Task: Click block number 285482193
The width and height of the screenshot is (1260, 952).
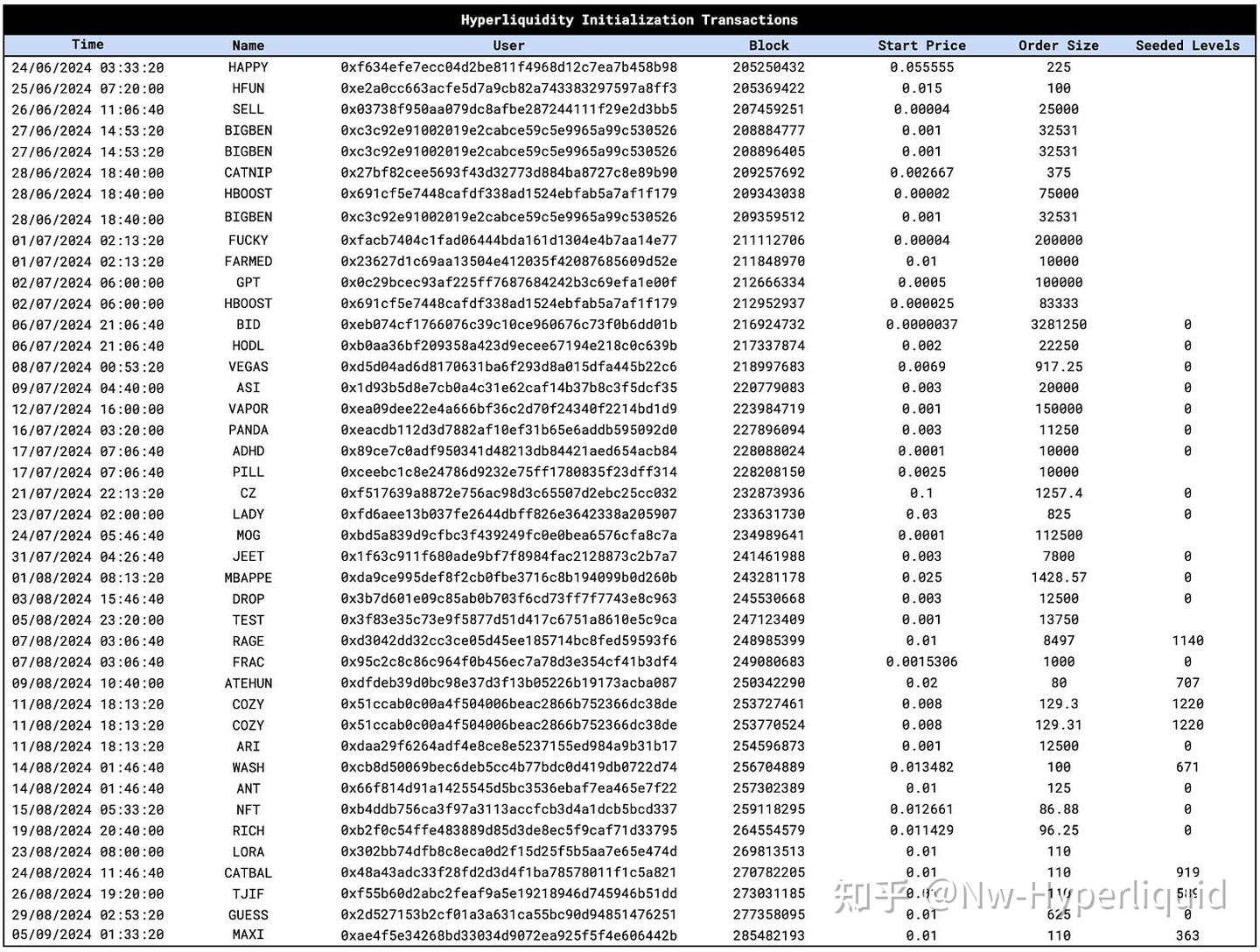Action: click(x=769, y=935)
